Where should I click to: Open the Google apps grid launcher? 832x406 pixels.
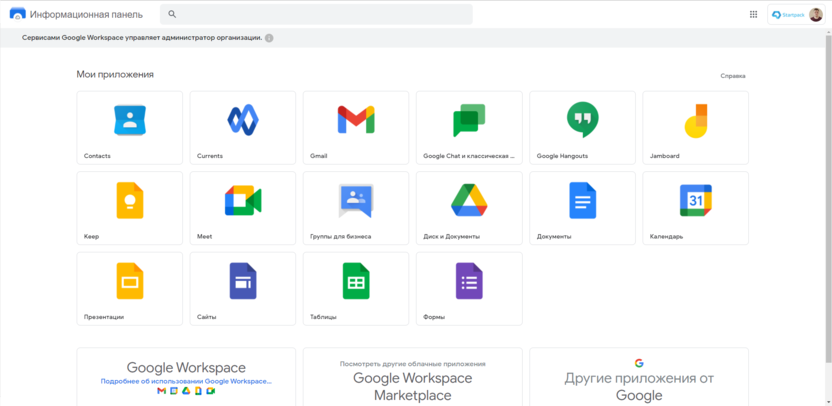(753, 14)
